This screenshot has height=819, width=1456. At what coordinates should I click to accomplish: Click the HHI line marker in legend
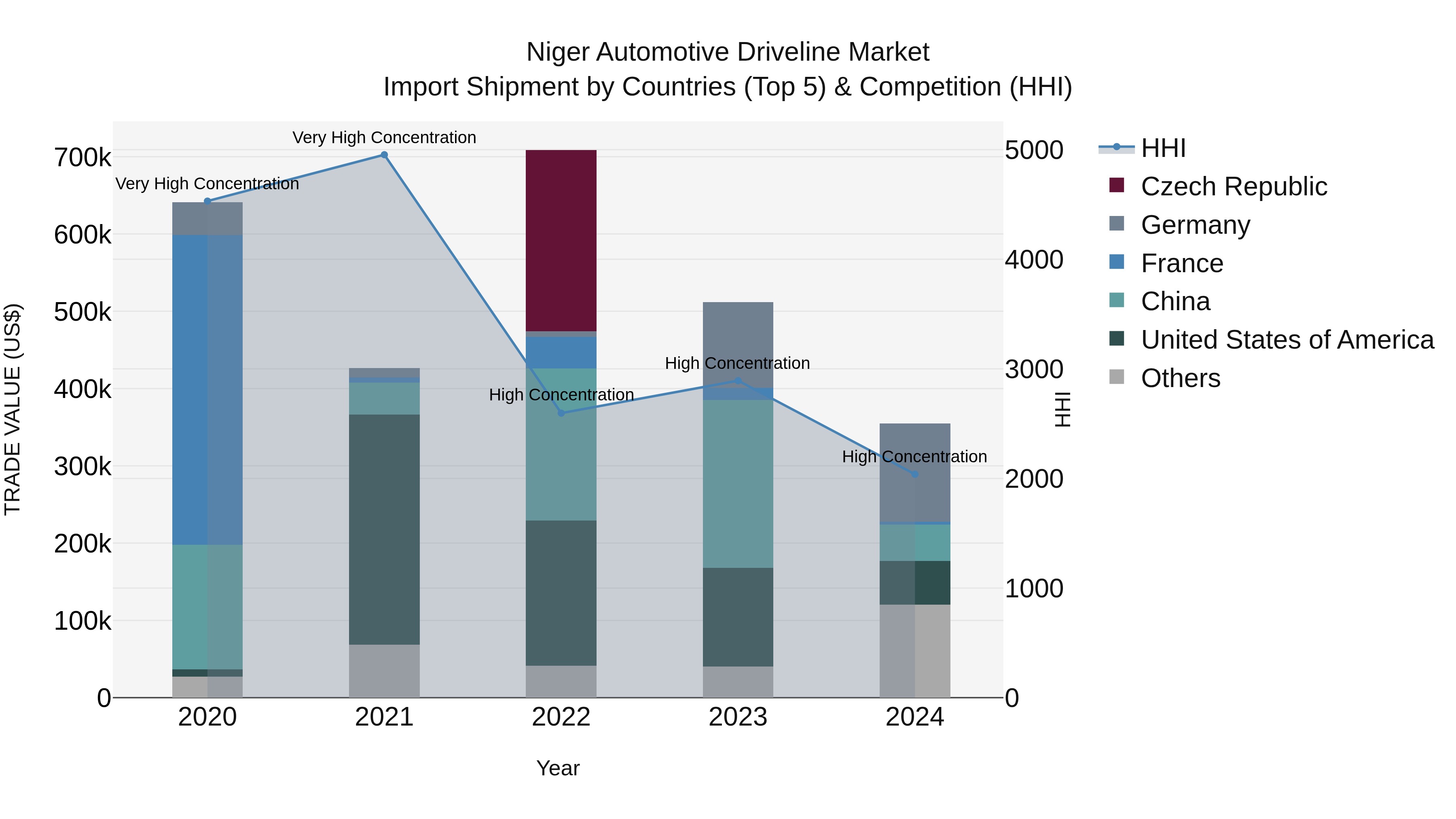click(x=1116, y=147)
